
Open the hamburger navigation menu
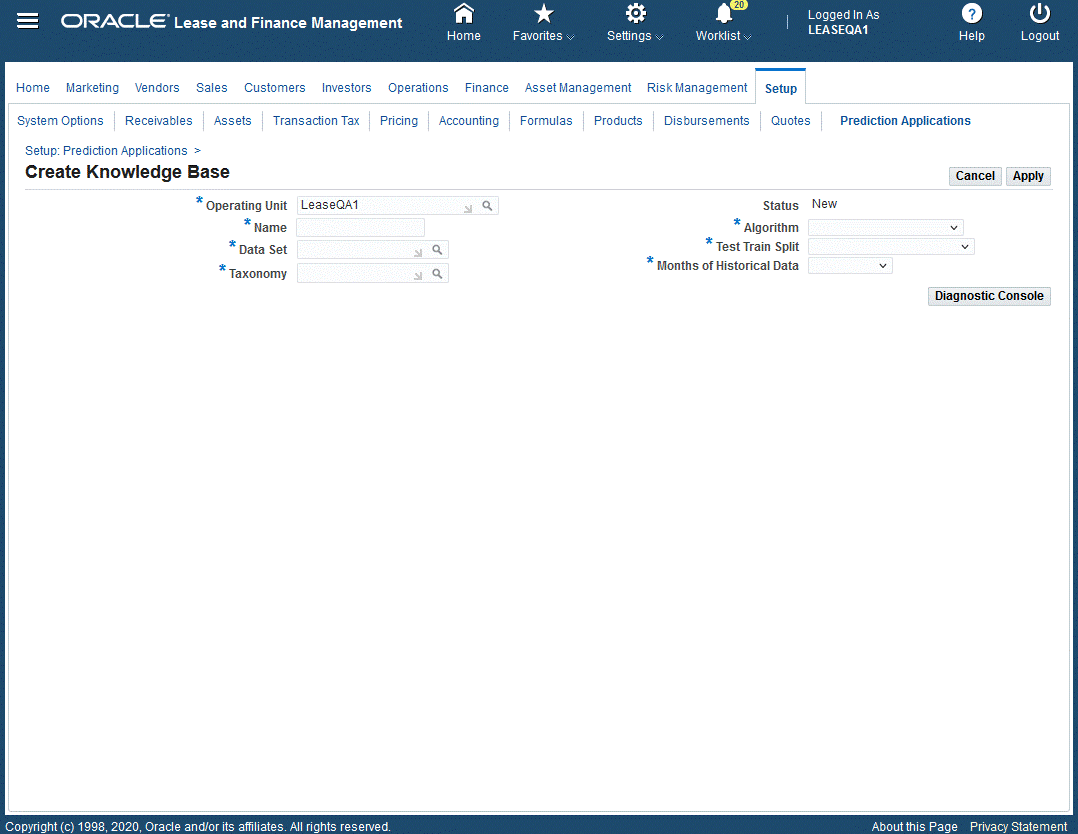click(x=28, y=21)
